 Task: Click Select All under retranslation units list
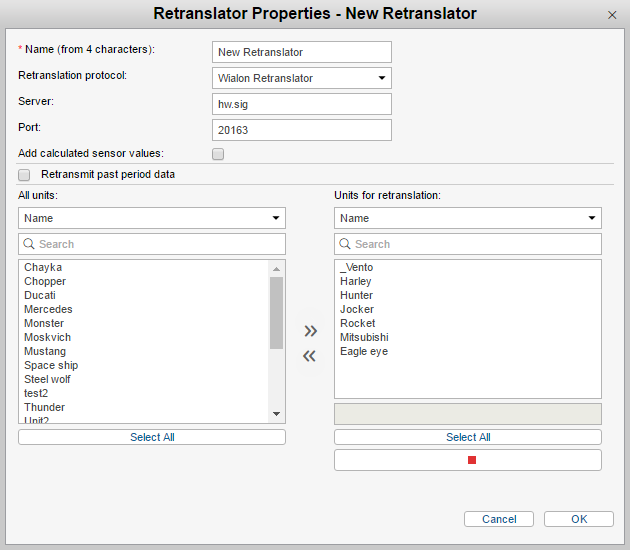pos(468,437)
